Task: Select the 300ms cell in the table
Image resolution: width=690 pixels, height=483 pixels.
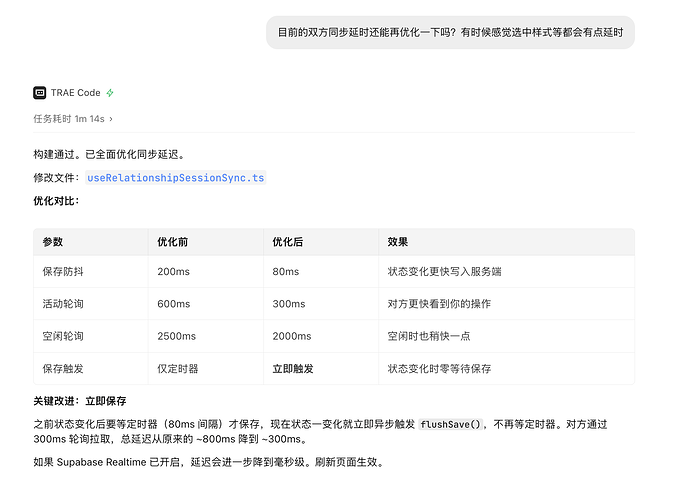Action: [x=321, y=304]
